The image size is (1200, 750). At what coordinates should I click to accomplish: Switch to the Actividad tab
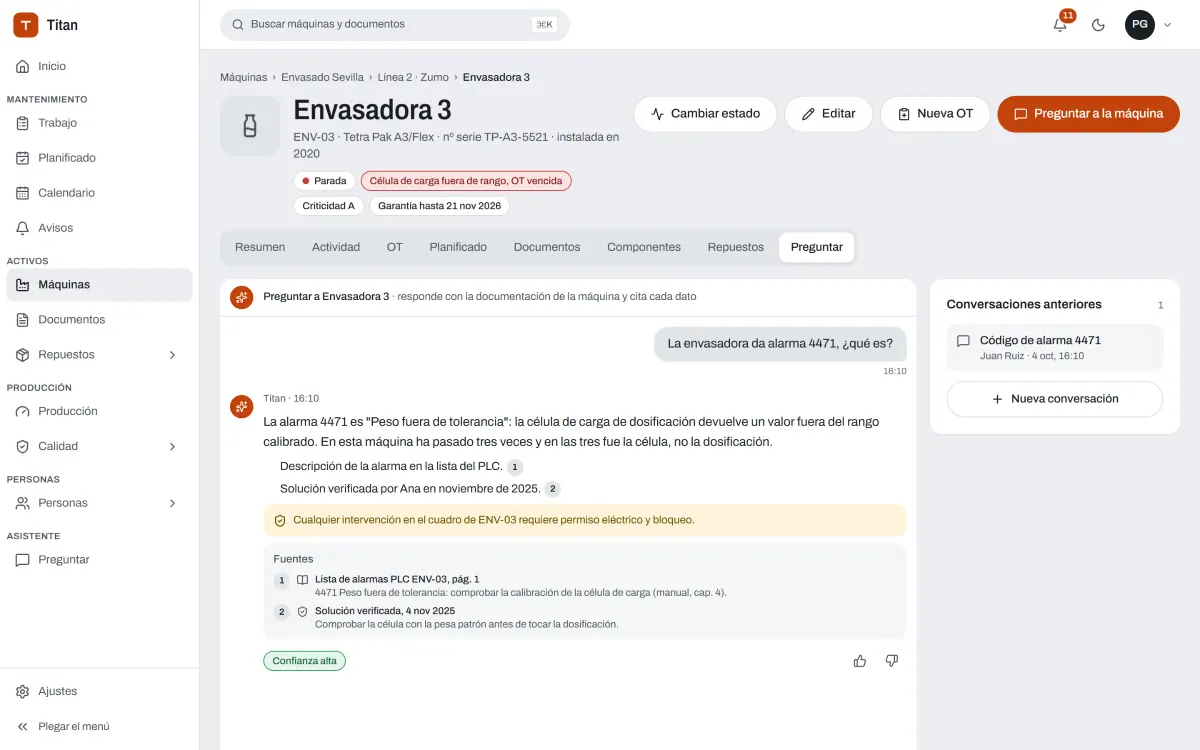(336, 247)
